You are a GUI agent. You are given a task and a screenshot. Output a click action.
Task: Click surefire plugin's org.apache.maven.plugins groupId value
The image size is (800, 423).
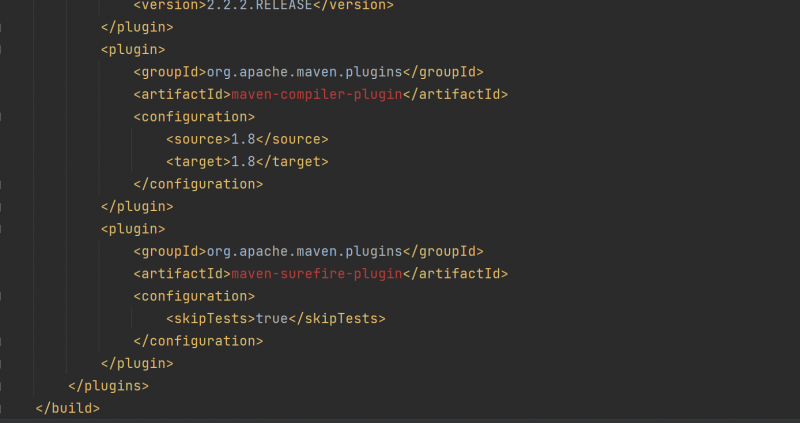pos(304,251)
